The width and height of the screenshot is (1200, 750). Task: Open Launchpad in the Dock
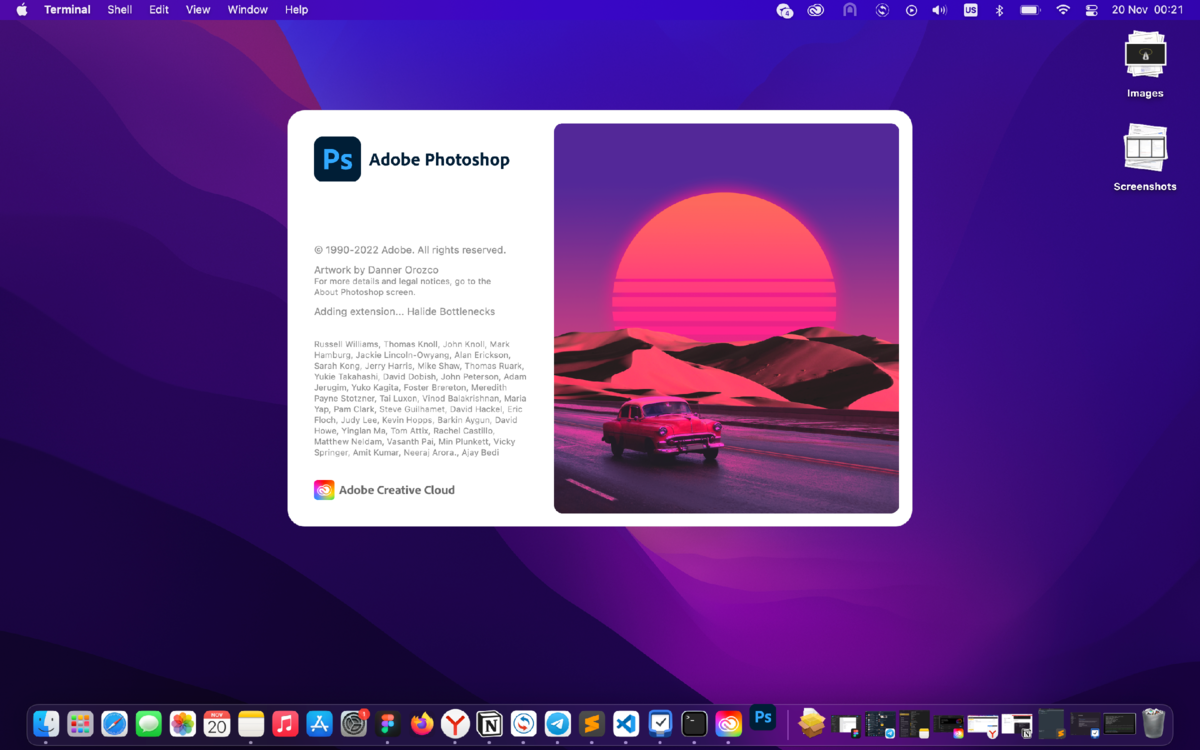click(80, 723)
